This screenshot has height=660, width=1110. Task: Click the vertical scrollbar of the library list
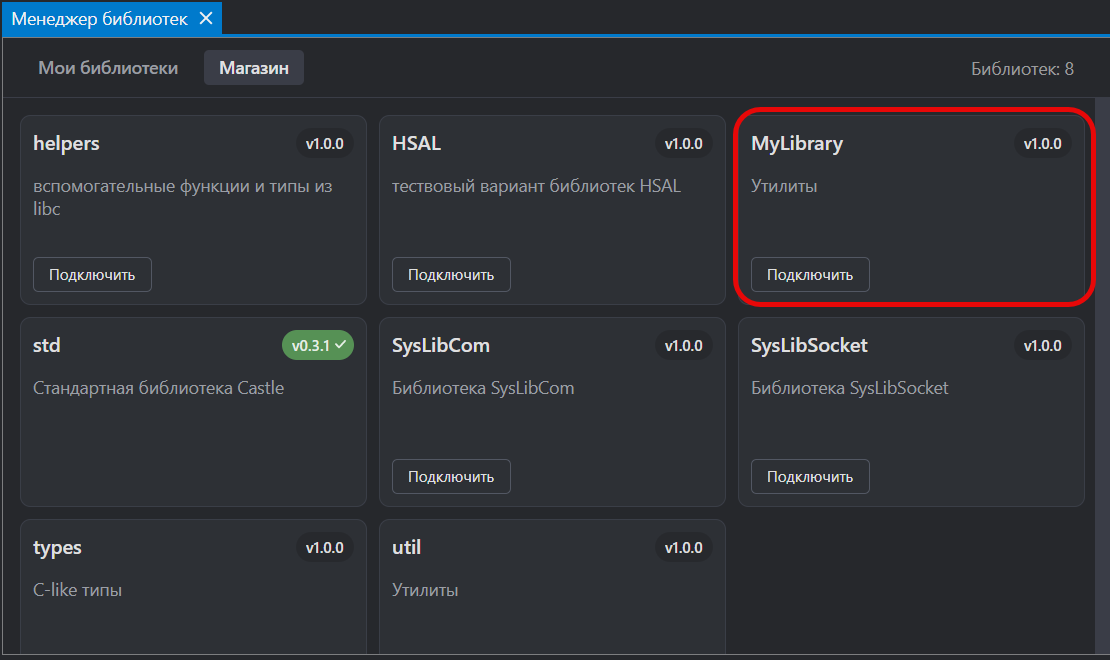click(x=1102, y=375)
